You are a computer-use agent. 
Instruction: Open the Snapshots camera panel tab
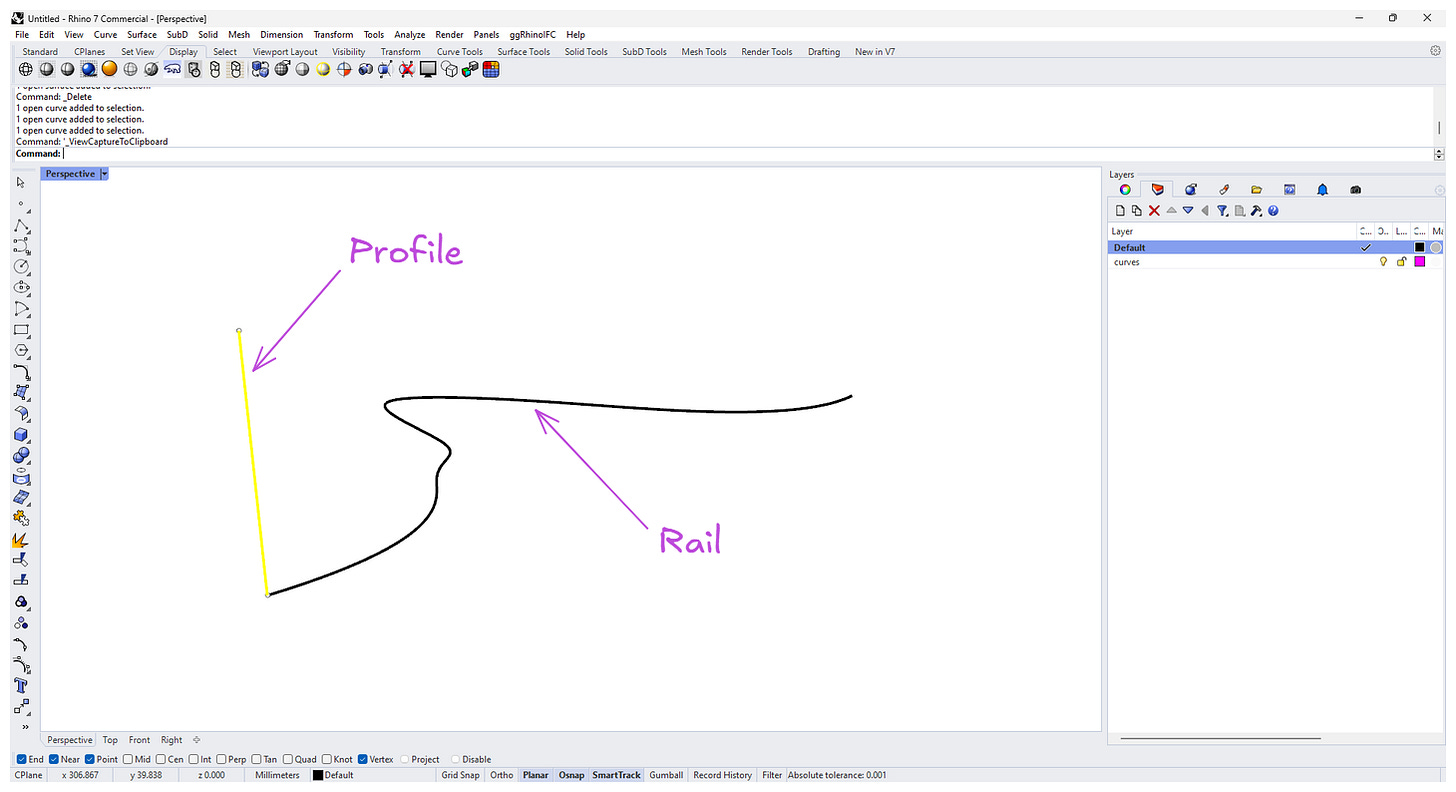pos(1355,189)
